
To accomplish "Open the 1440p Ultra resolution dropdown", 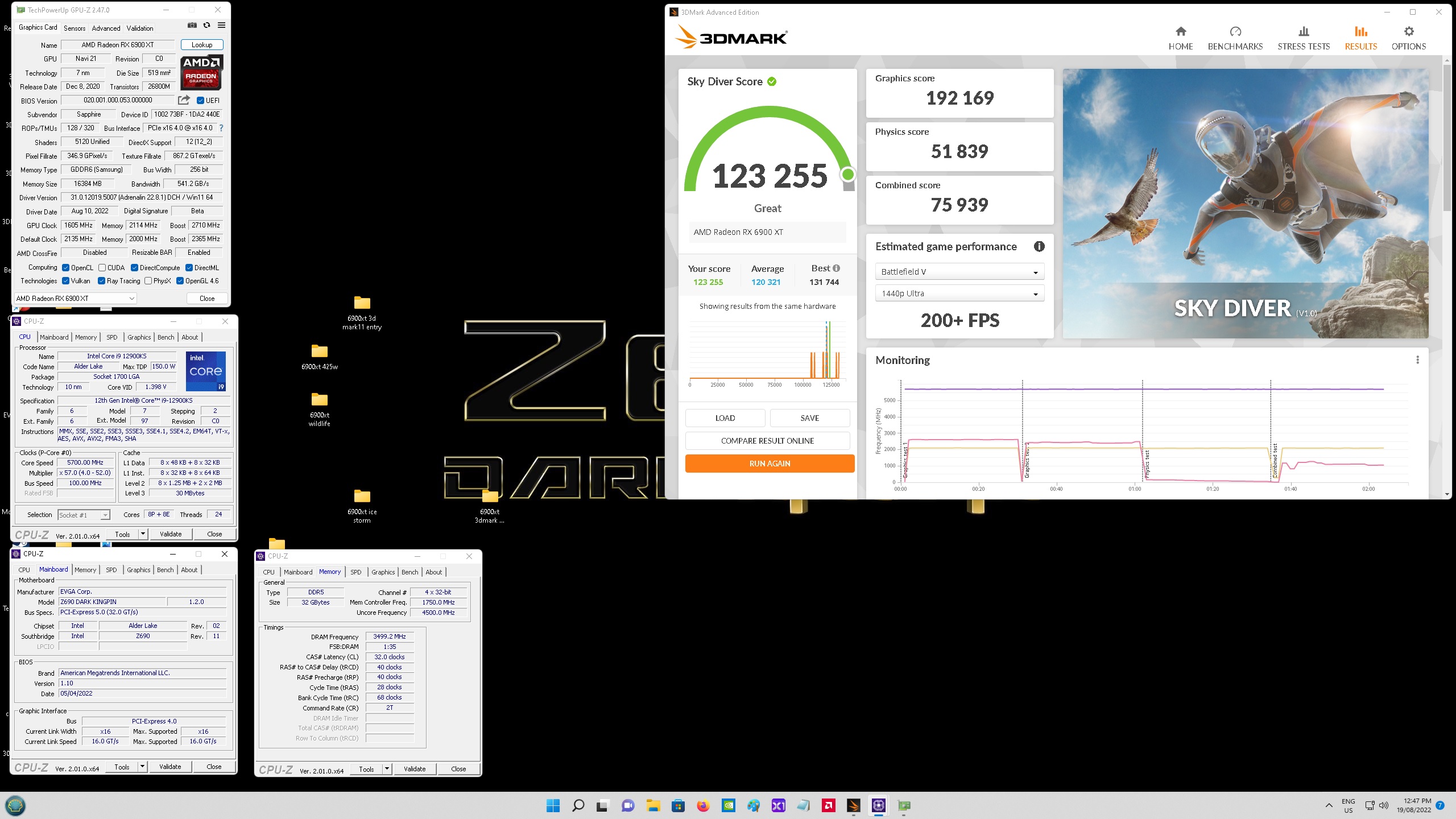I will point(959,293).
